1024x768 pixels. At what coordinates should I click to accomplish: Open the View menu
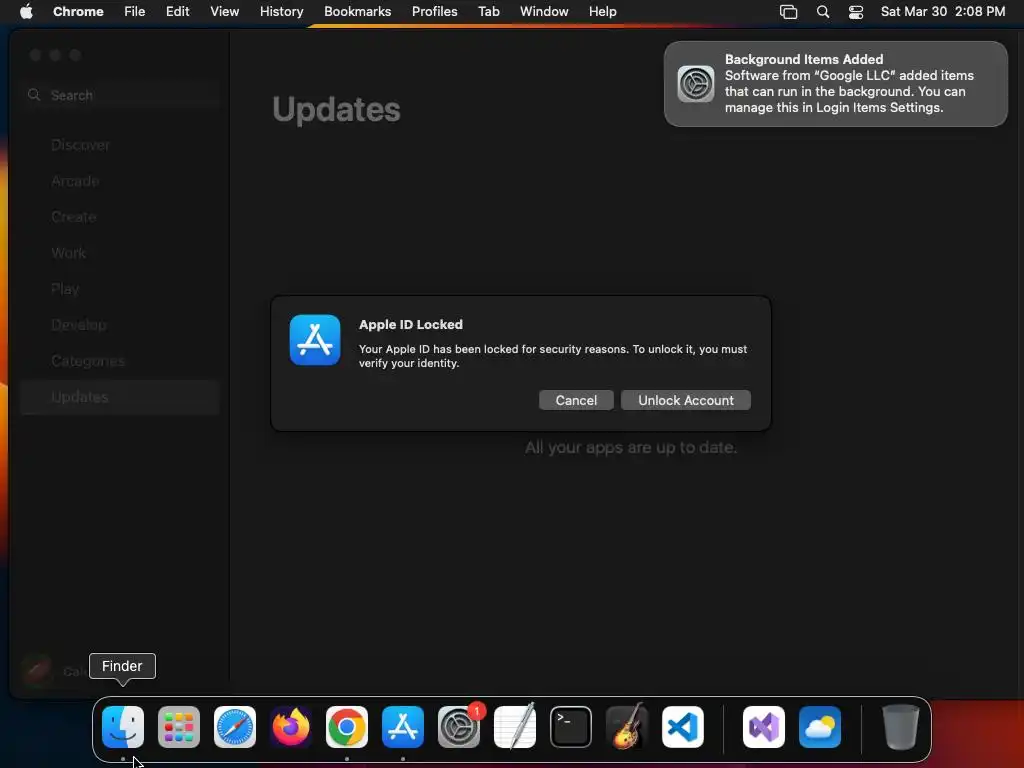[x=225, y=11]
